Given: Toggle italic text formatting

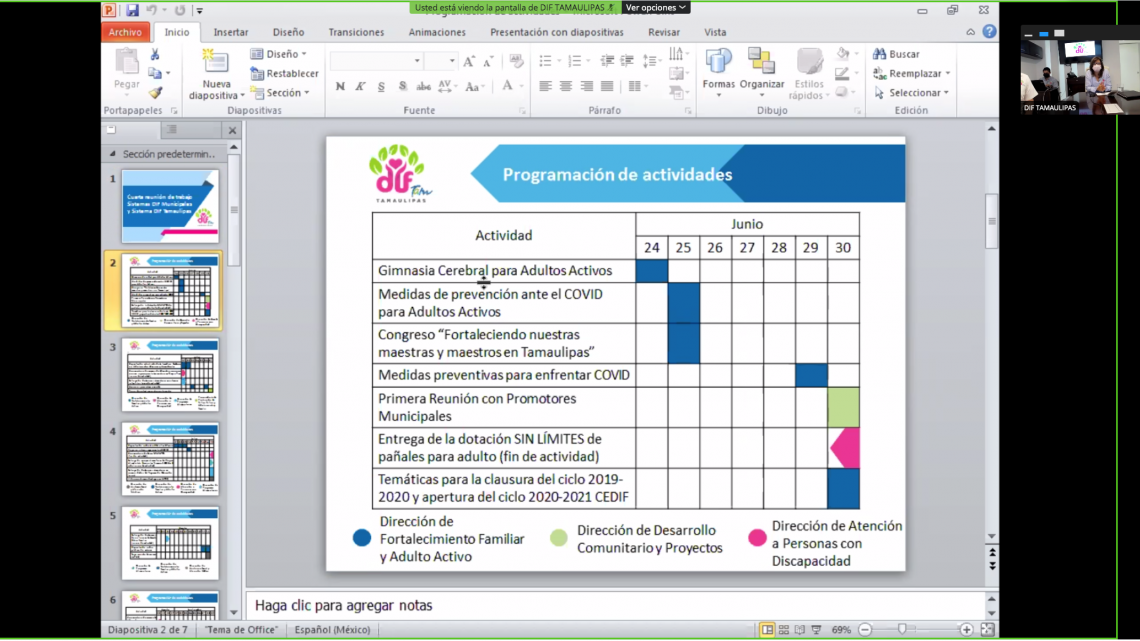Looking at the screenshot, I should coord(361,86).
